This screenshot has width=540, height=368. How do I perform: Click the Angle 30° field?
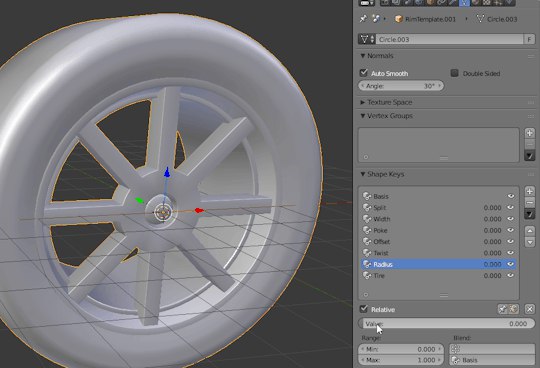[401, 86]
